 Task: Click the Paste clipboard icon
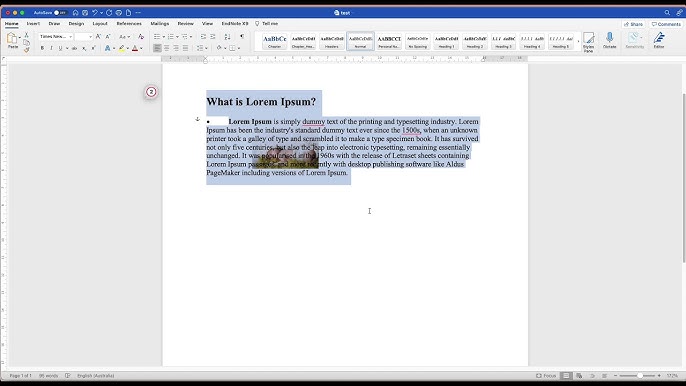(12, 39)
